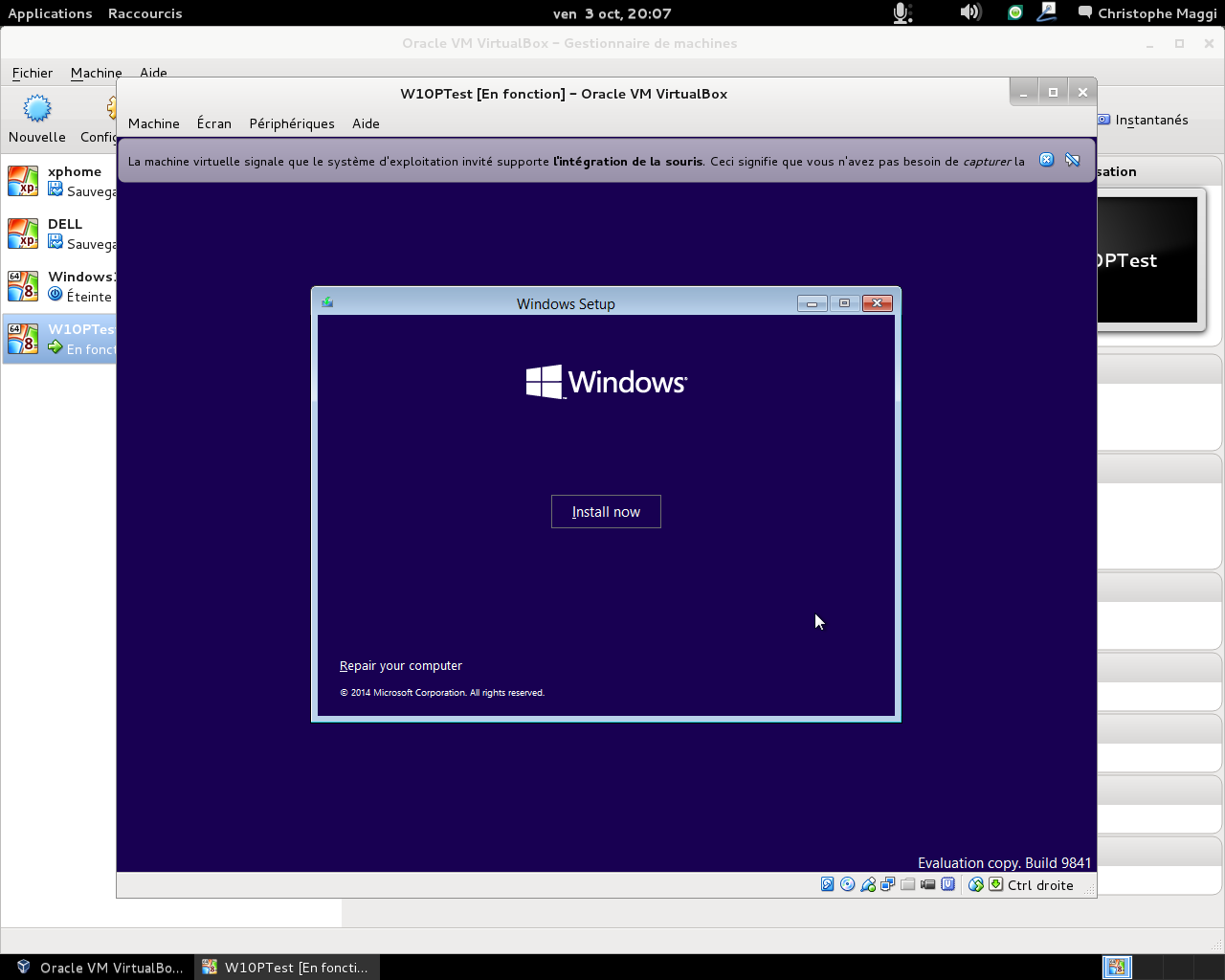Click the W10PTest preview thumbnail
The height and width of the screenshot is (980, 1225).
[1147, 260]
